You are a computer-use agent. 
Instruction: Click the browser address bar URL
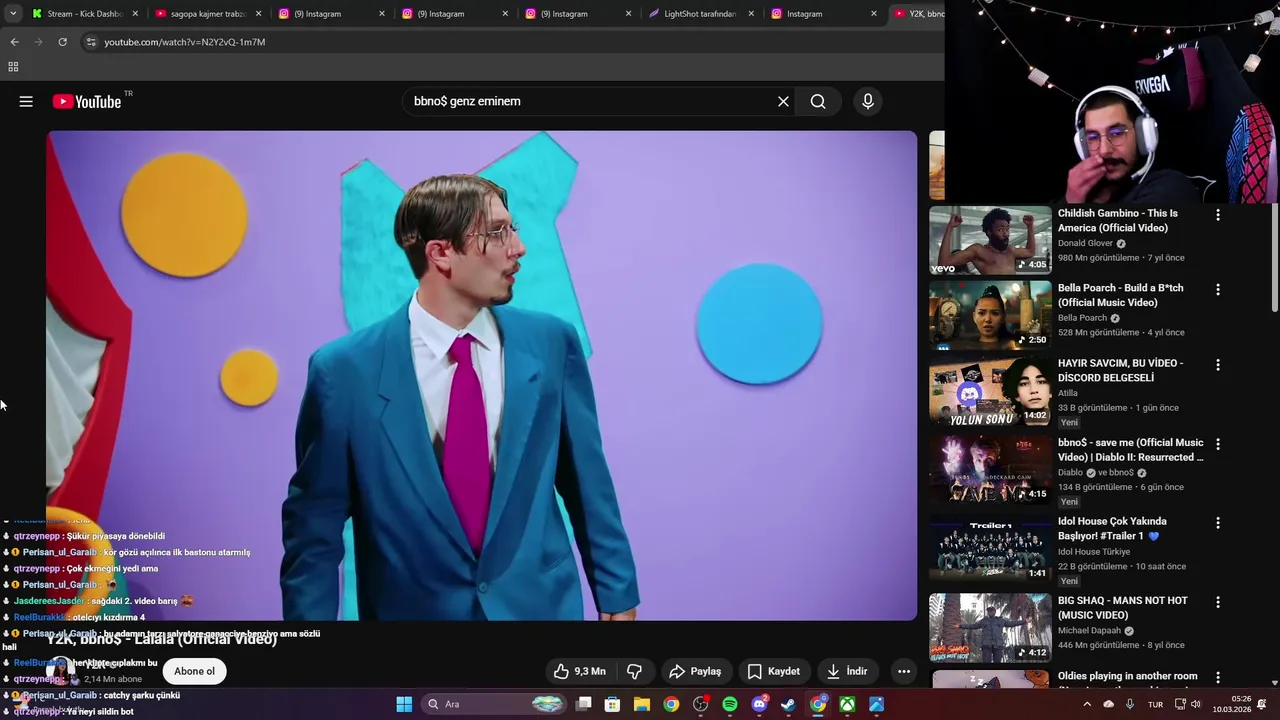(185, 42)
